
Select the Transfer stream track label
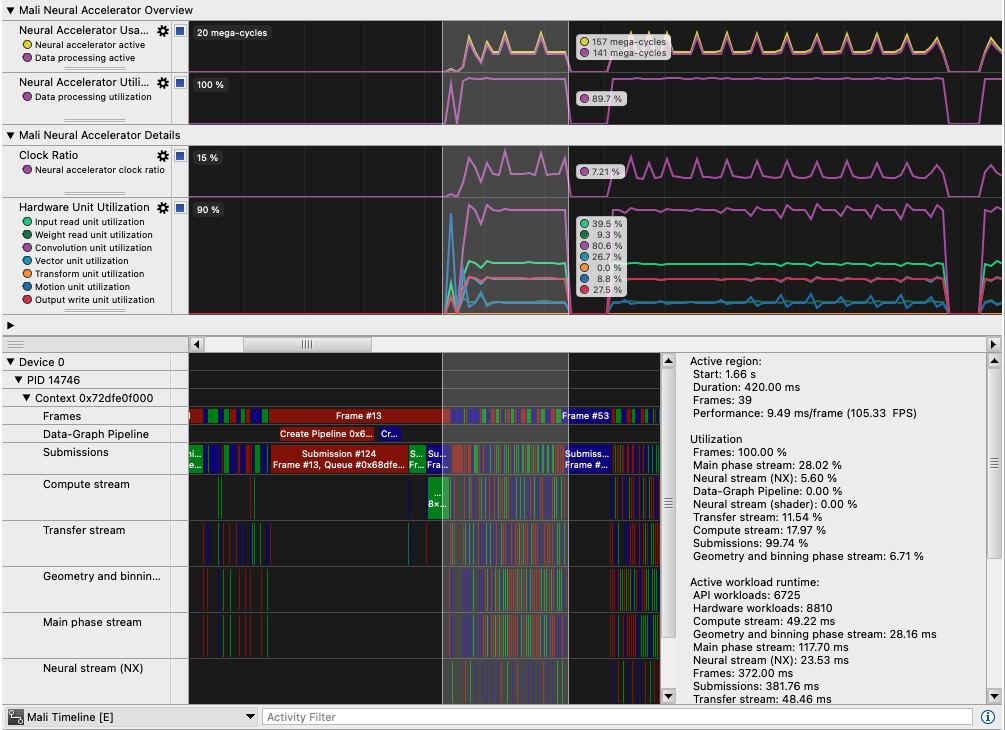click(84, 530)
